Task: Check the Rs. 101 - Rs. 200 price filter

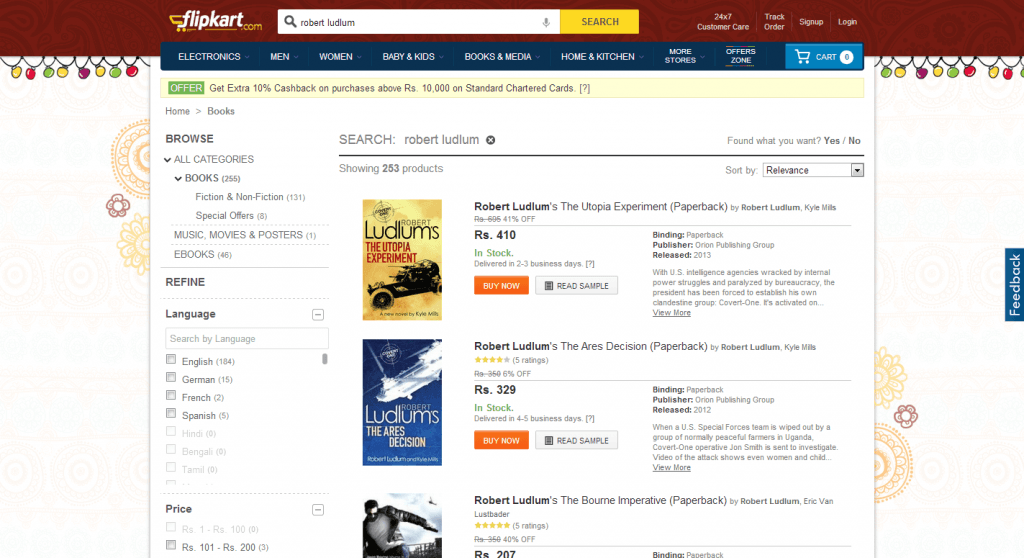Action: coord(171,545)
